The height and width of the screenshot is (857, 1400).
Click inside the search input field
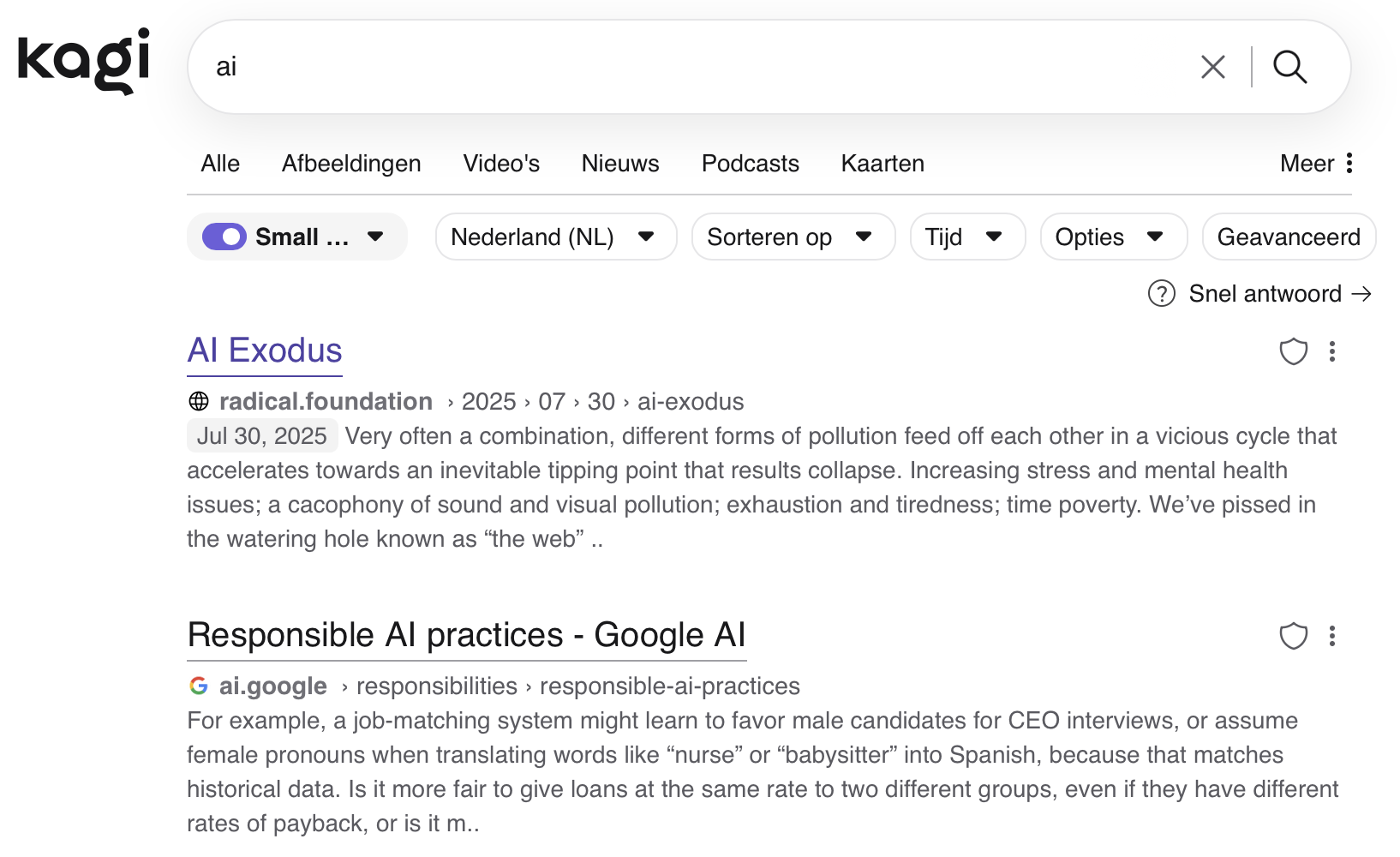click(x=685, y=67)
